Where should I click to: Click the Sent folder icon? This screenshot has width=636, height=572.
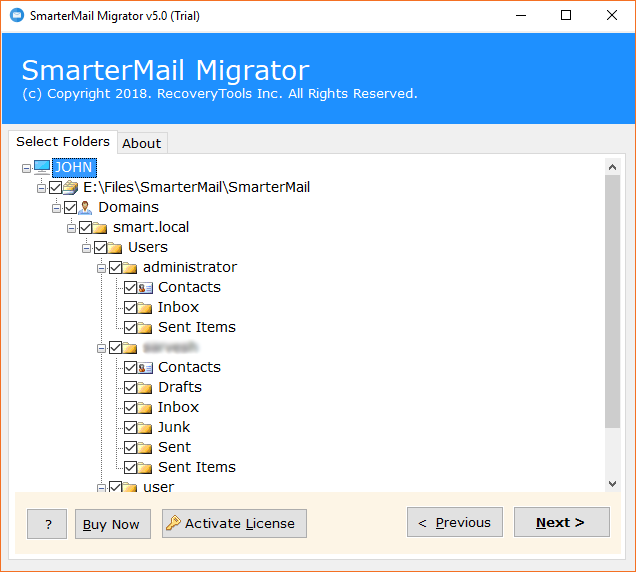click(x=145, y=447)
